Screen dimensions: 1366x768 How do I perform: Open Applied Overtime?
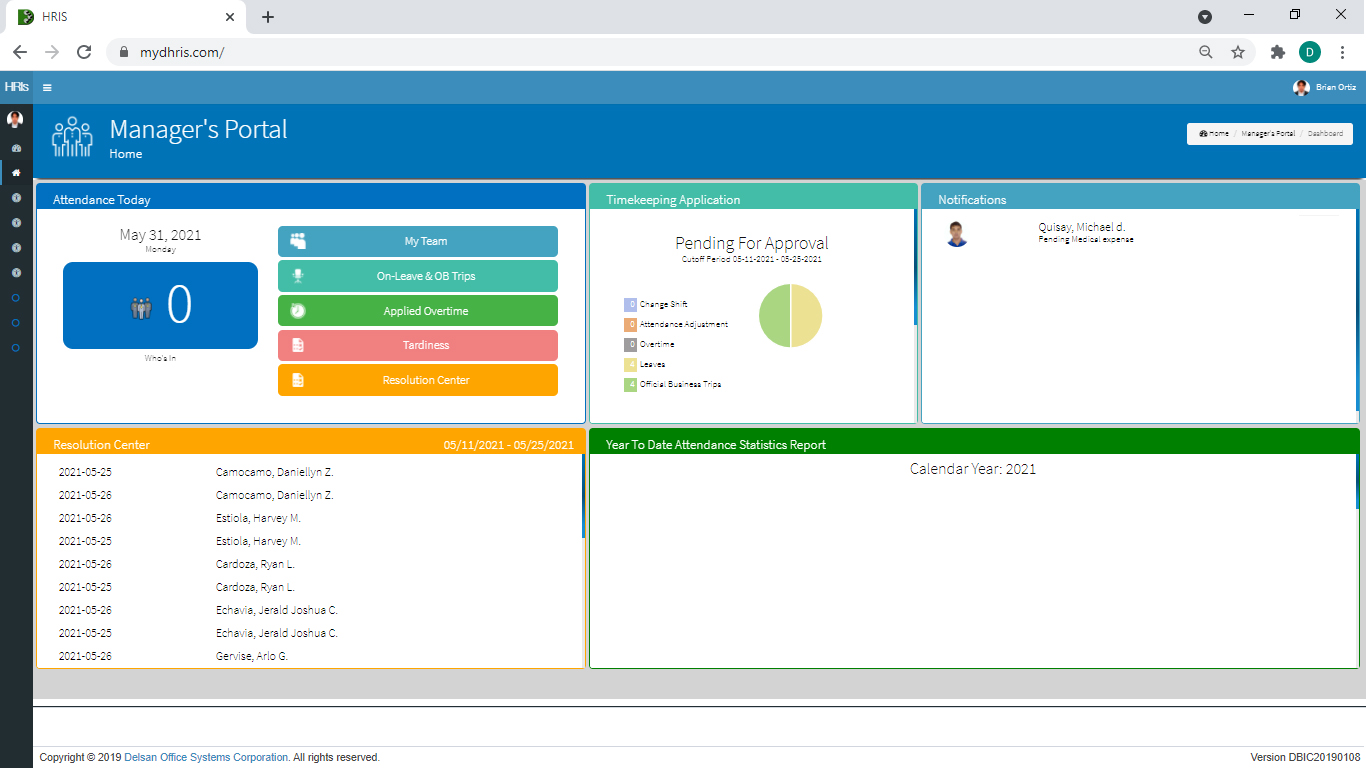pyautogui.click(x=418, y=311)
